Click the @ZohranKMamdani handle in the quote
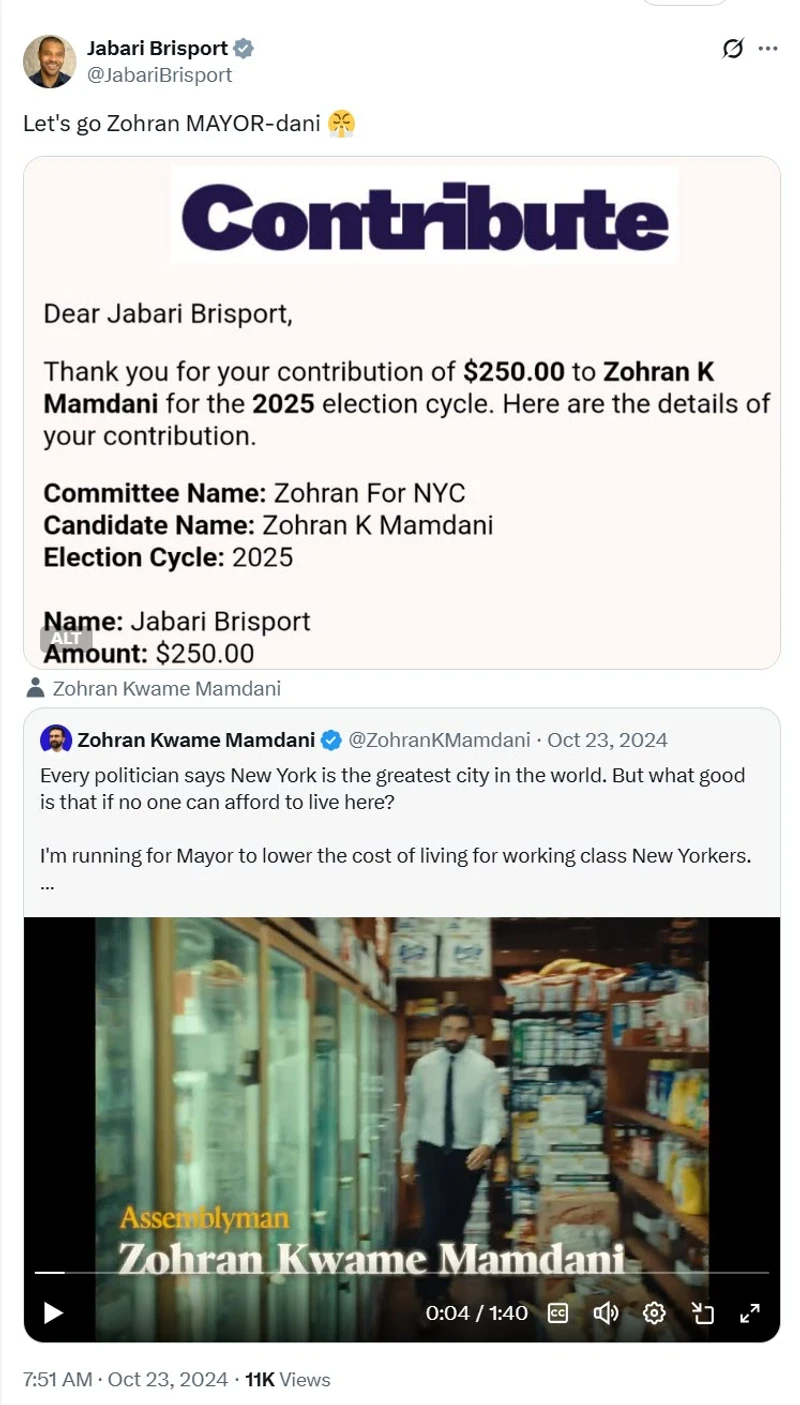Image resolution: width=800 pixels, height=1405 pixels. [438, 740]
